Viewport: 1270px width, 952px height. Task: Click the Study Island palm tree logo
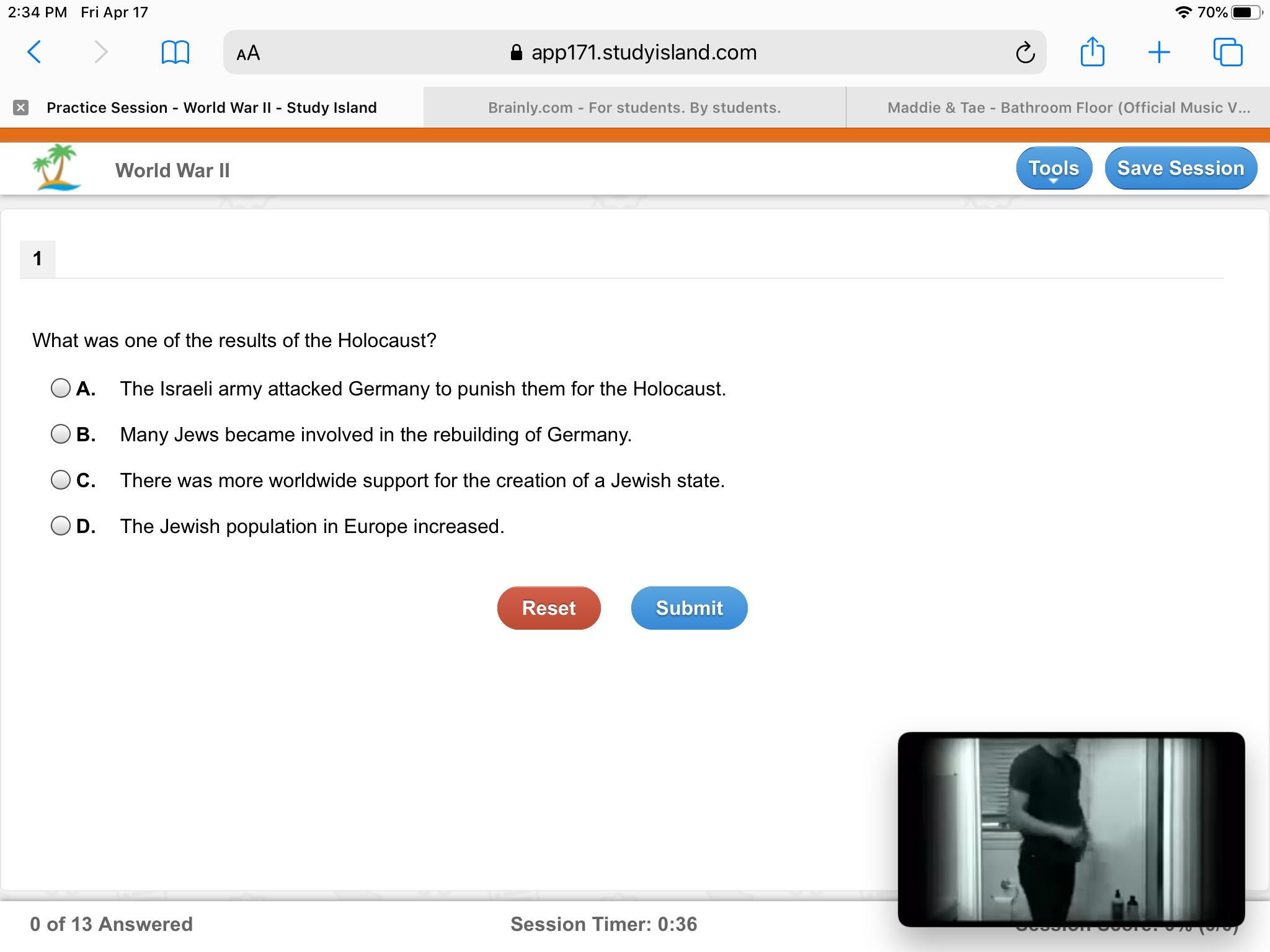[56, 167]
